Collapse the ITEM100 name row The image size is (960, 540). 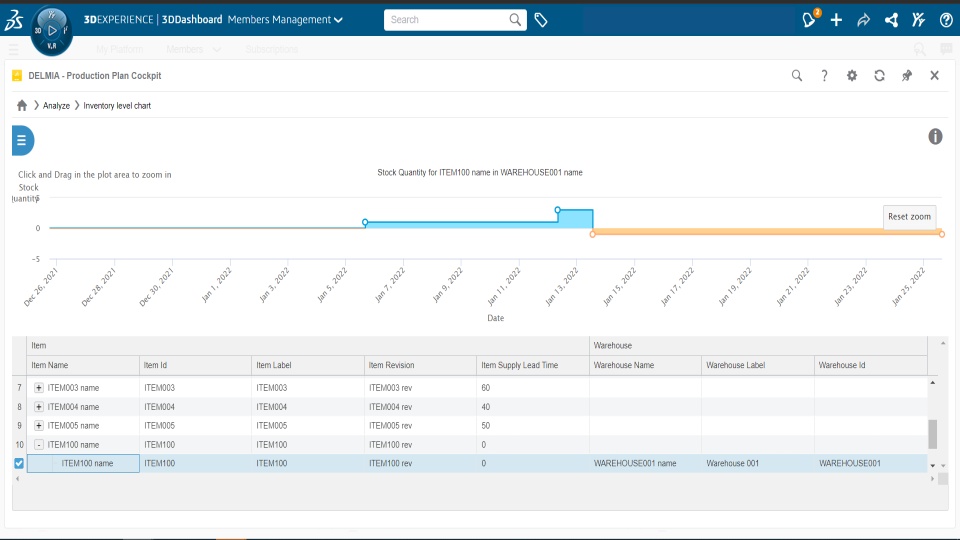(x=39, y=444)
